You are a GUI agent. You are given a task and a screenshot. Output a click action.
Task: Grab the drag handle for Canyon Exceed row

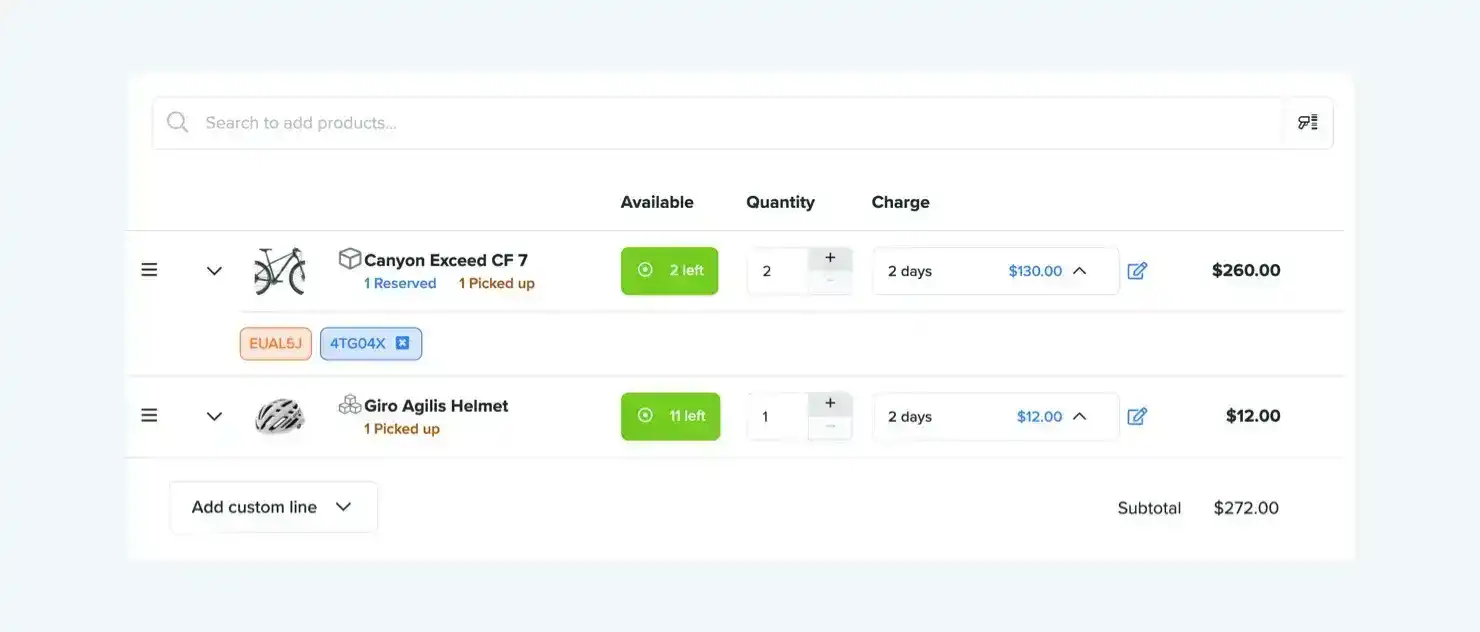click(149, 270)
